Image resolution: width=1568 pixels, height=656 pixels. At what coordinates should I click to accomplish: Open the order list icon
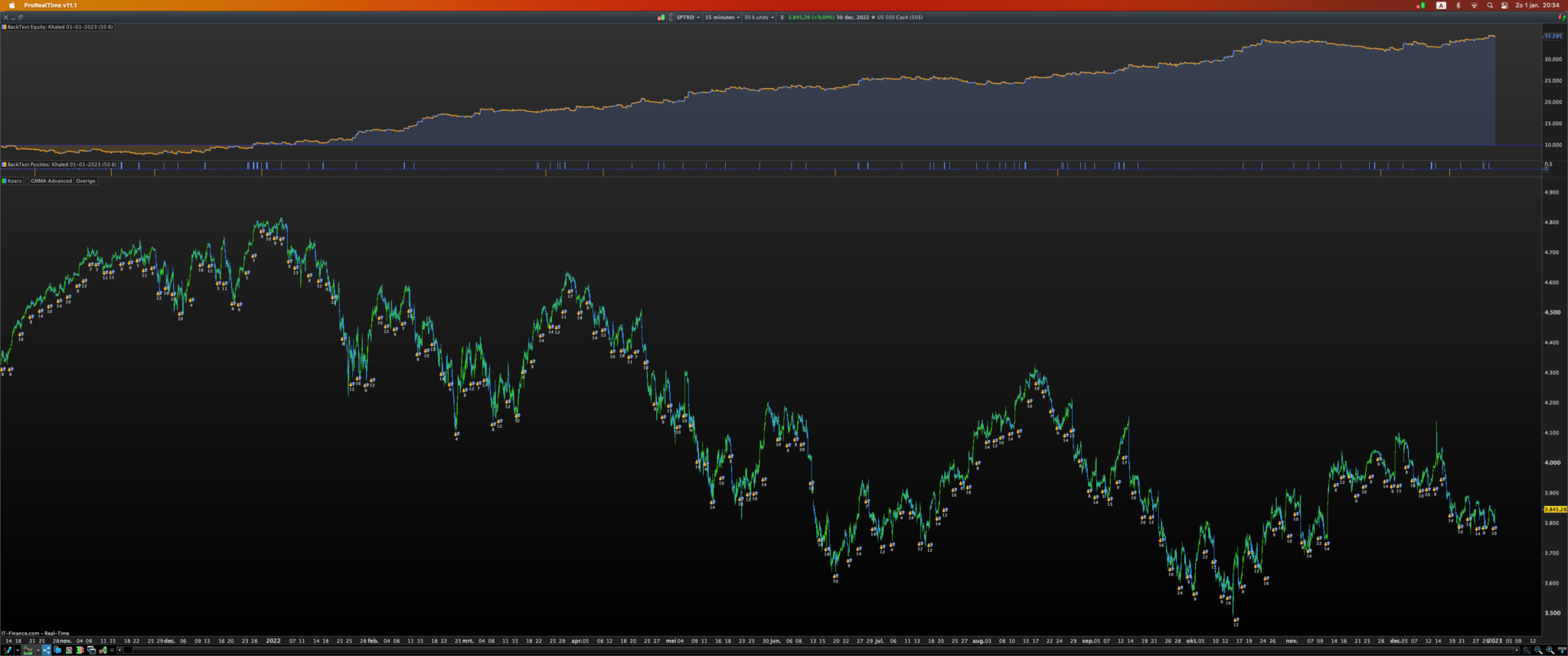(69, 650)
